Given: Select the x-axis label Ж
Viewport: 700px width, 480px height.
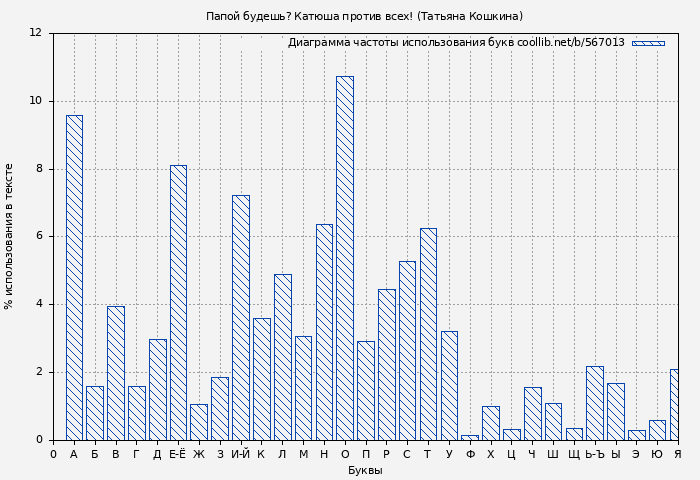Looking at the screenshot, I should (199, 455).
